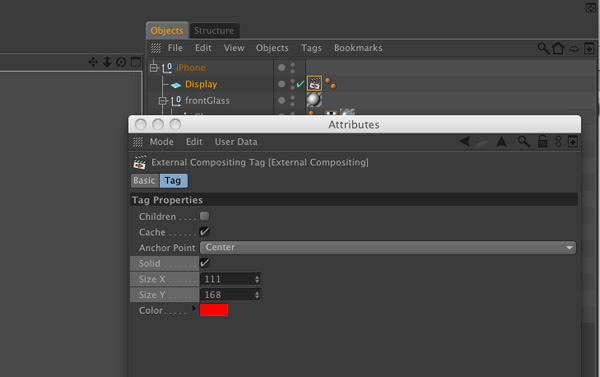This screenshot has width=600, height=377.
Task: Go forward with Attributes right arrow
Action: pyautogui.click(x=481, y=142)
